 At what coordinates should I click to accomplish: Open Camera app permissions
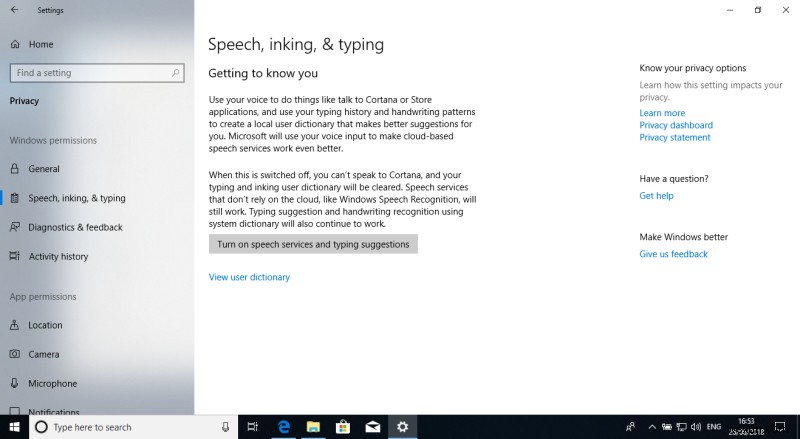coord(44,354)
